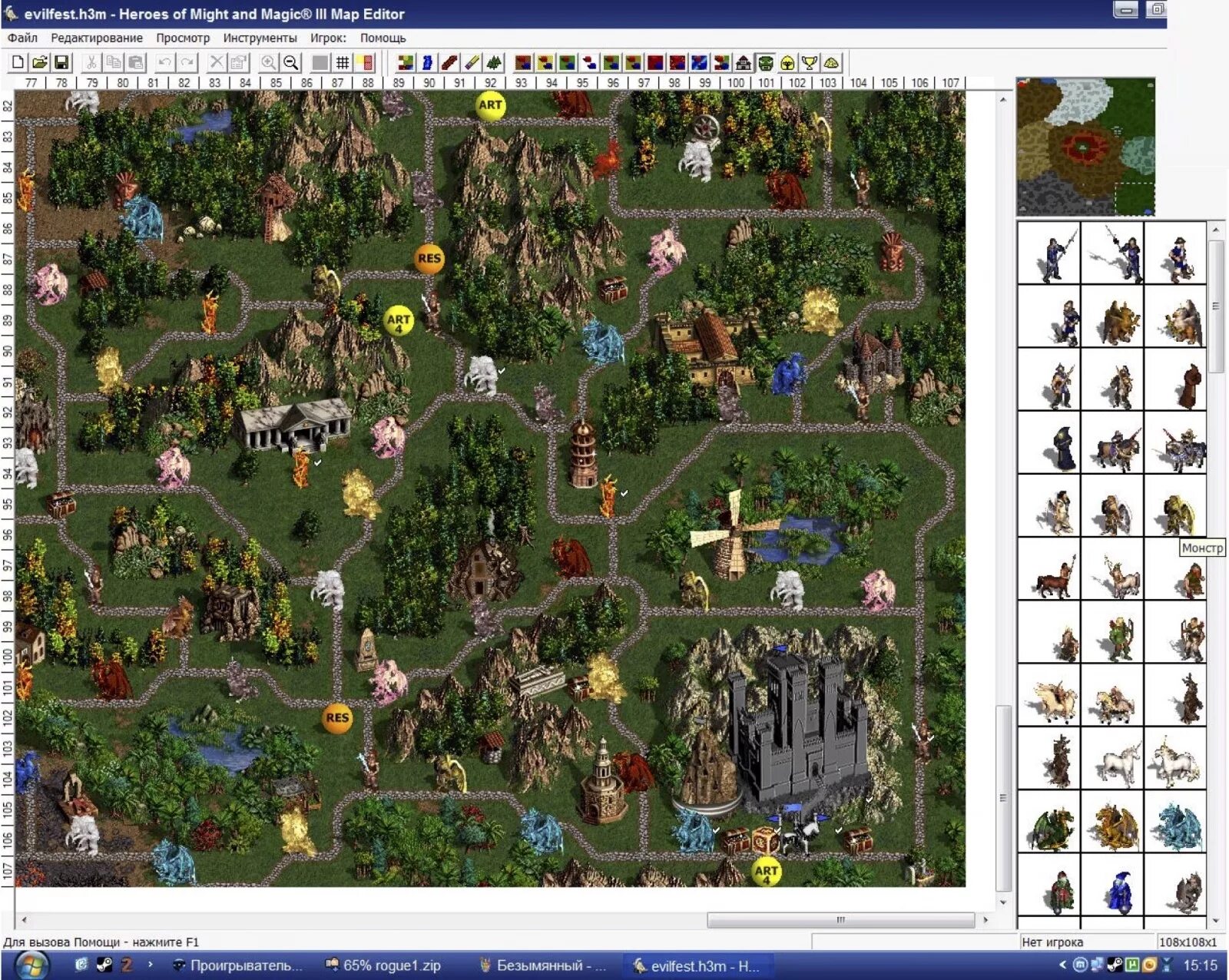Viewport: 1229px width, 980px height.
Task: Click the Copy toolbar icon
Action: (114, 63)
